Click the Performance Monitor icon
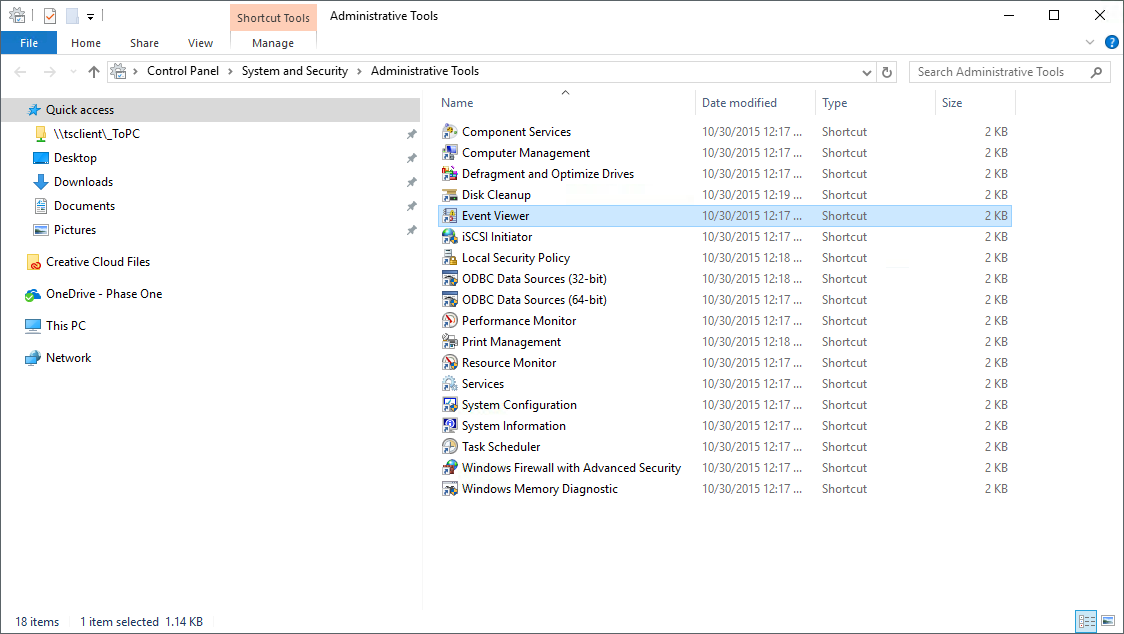 (x=449, y=321)
